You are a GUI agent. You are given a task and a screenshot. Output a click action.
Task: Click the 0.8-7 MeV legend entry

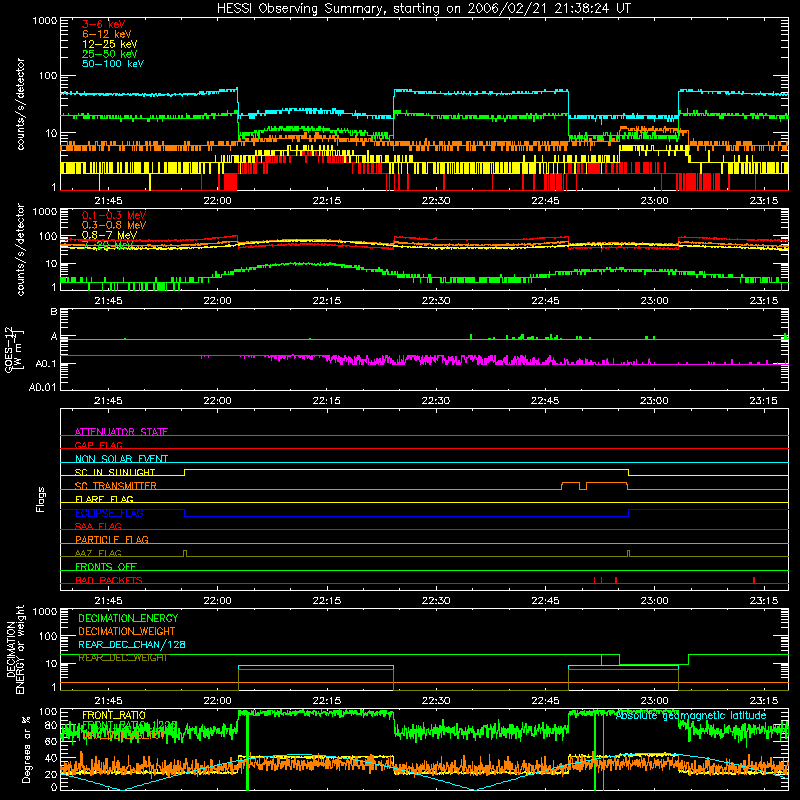tap(109, 235)
